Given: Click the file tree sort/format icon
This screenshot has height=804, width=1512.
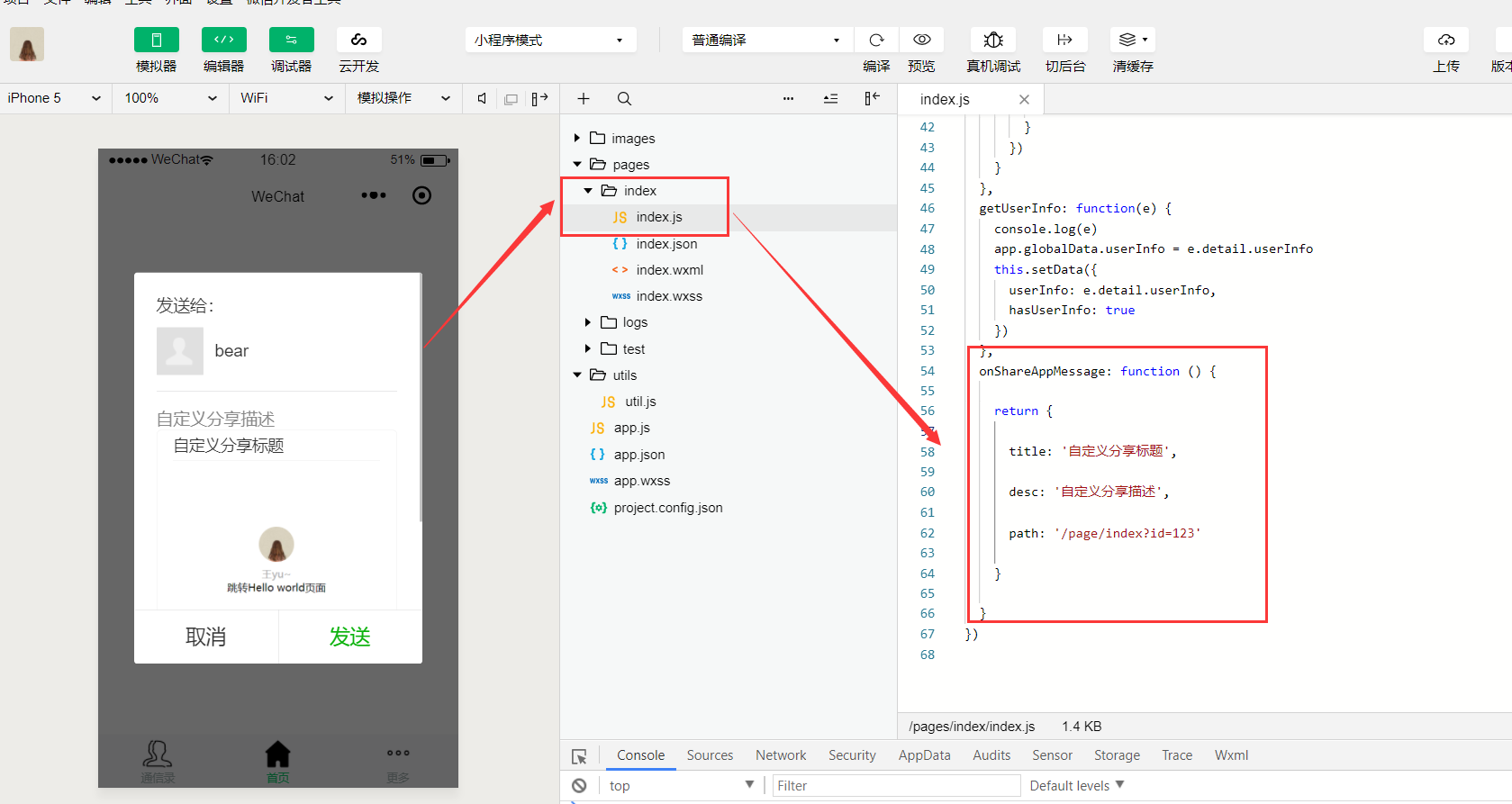Looking at the screenshot, I should pyautogui.click(x=830, y=98).
